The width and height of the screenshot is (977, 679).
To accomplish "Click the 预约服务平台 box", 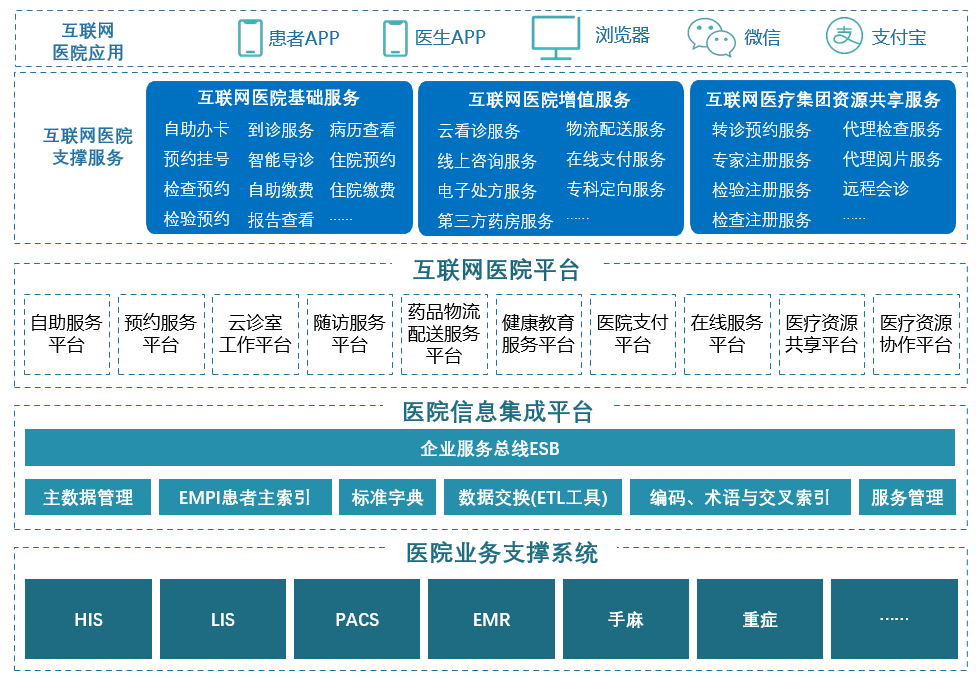I will coord(161,335).
